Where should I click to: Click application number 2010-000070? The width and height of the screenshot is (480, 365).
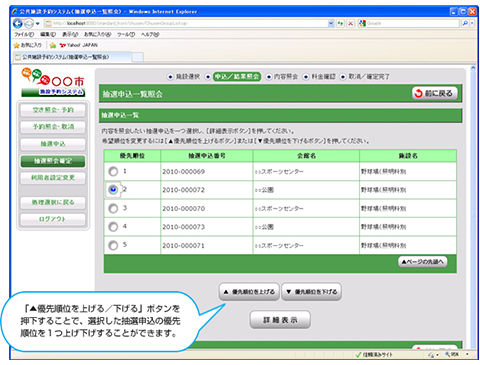tap(184, 209)
